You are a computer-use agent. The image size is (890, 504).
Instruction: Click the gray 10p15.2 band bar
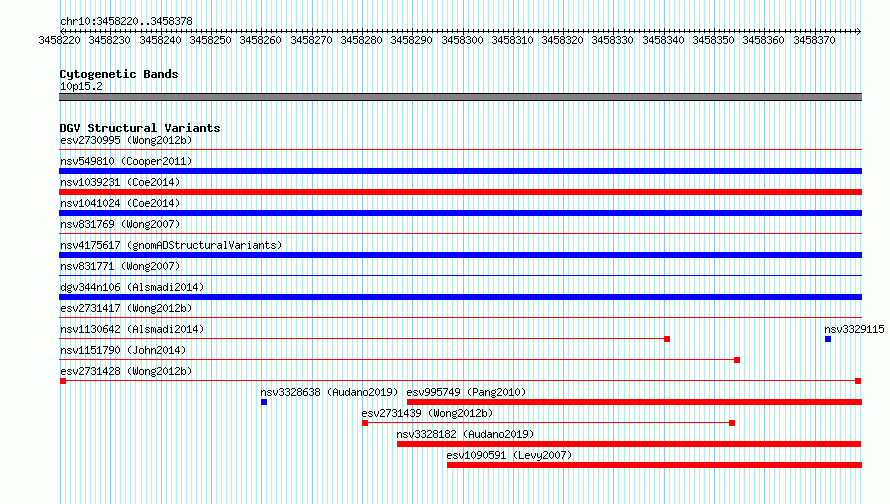coord(460,97)
